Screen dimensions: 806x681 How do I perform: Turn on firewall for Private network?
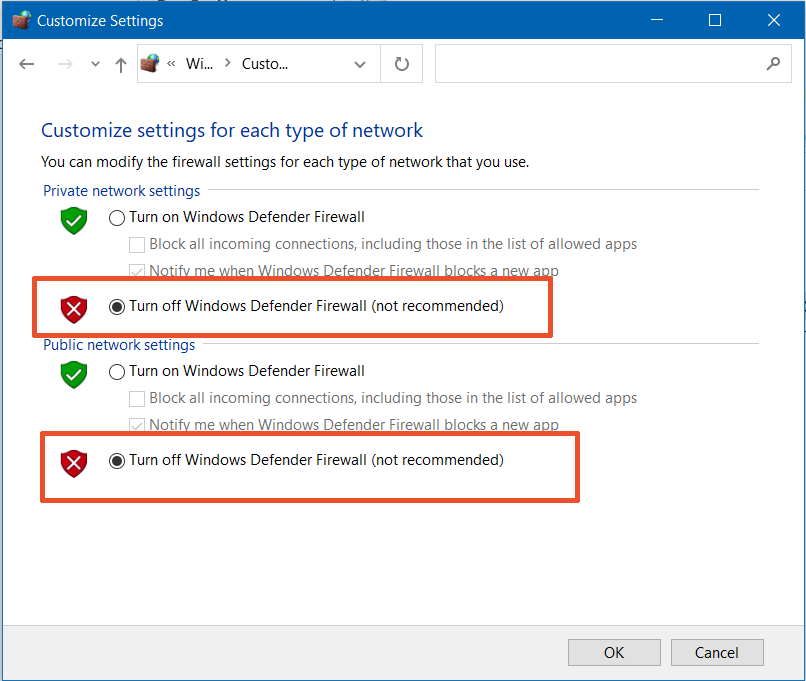(x=117, y=218)
